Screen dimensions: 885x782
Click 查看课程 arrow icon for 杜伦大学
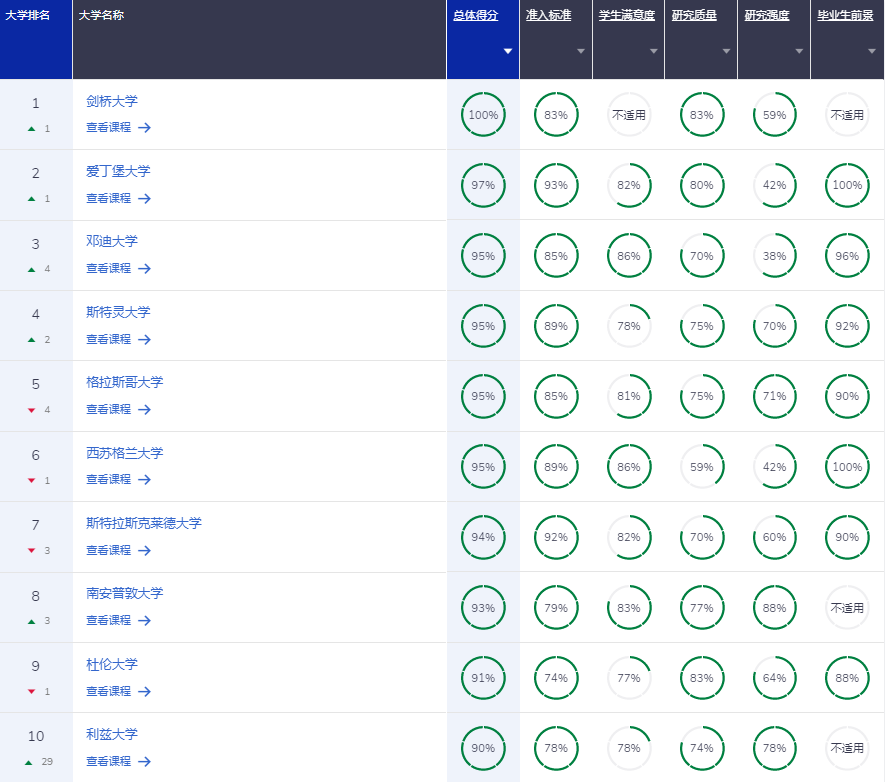pos(144,692)
